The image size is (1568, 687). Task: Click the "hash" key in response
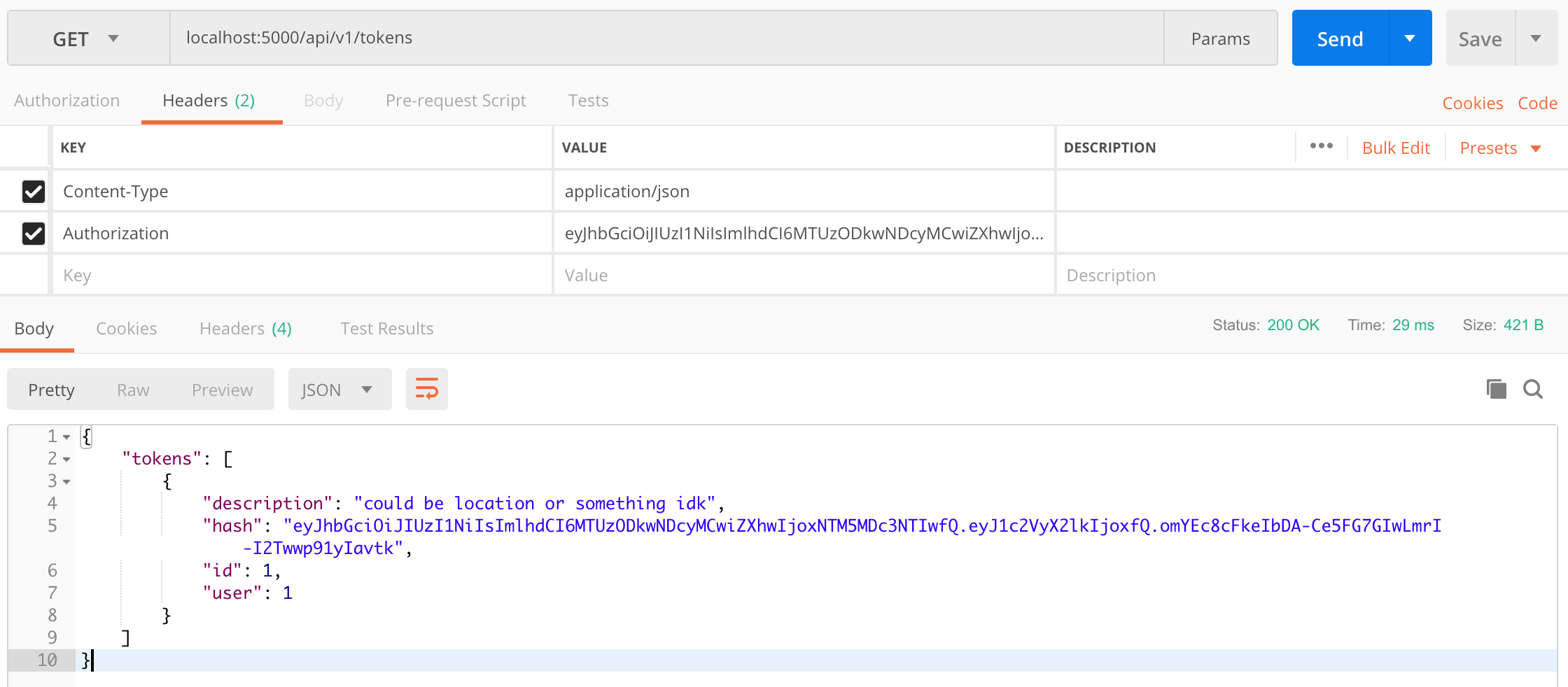click(232, 525)
